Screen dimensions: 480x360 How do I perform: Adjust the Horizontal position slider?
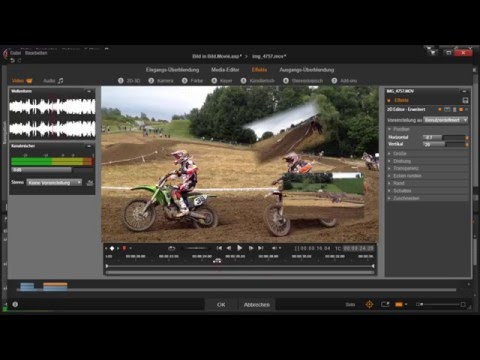444,137
